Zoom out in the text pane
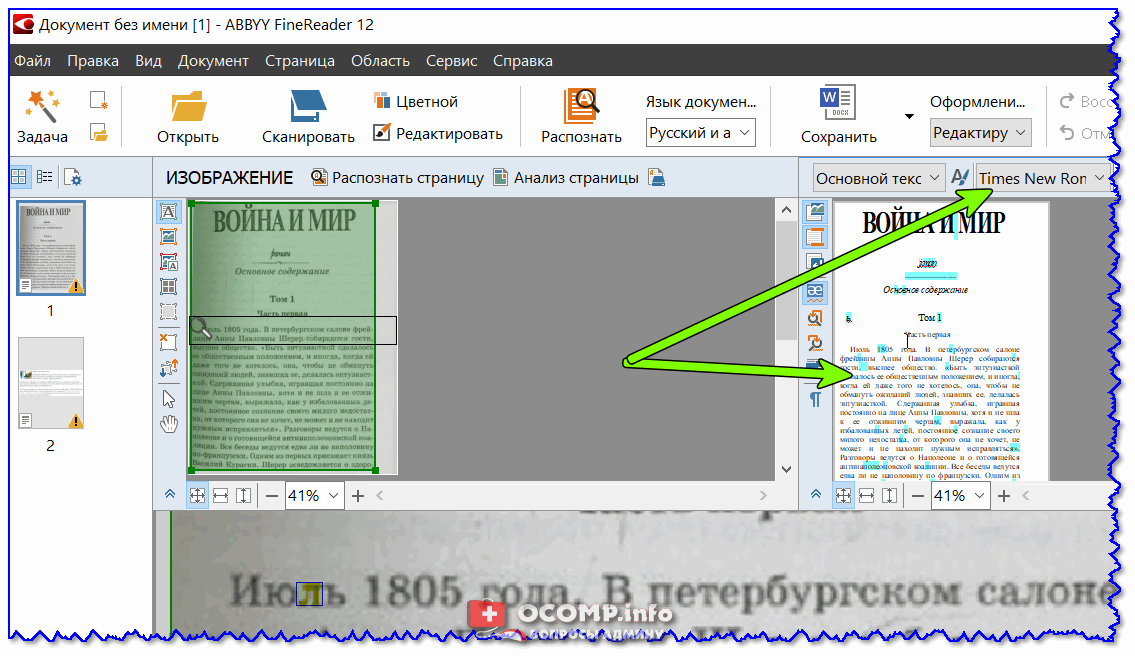The width and height of the screenshot is (1135, 656). pos(918,496)
